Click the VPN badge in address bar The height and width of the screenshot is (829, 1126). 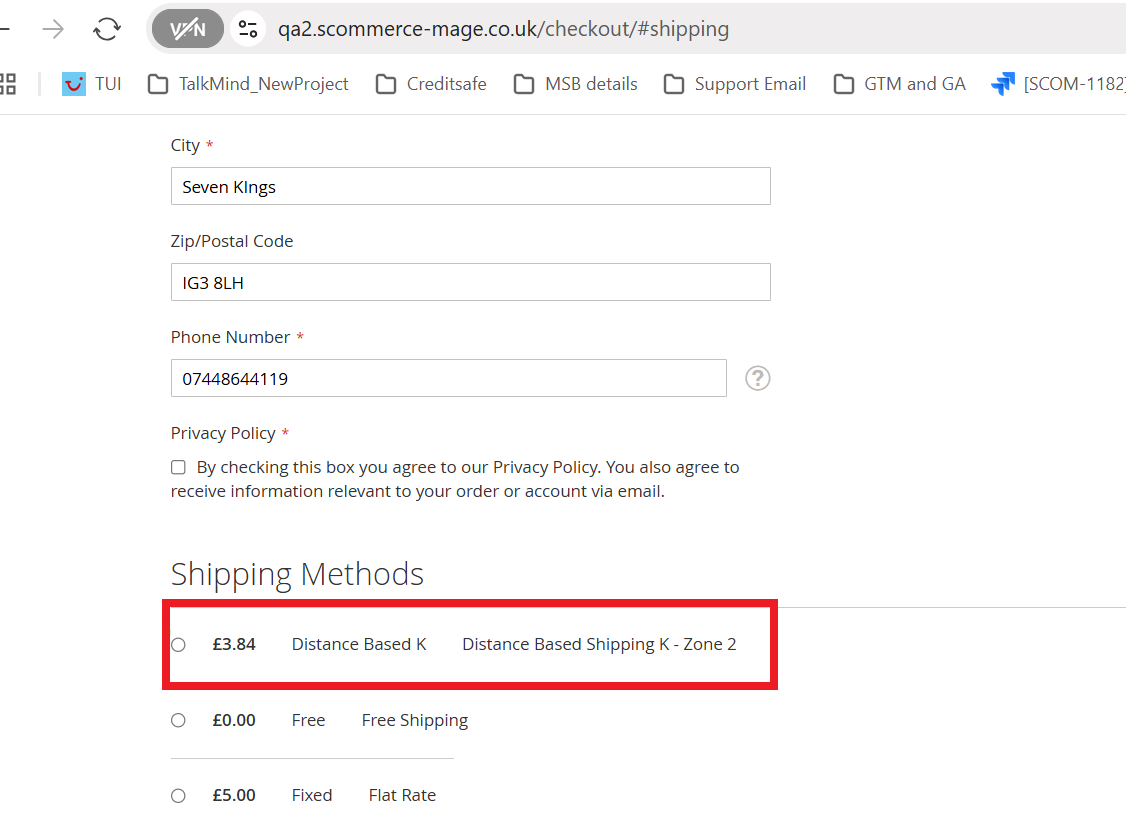point(187,29)
